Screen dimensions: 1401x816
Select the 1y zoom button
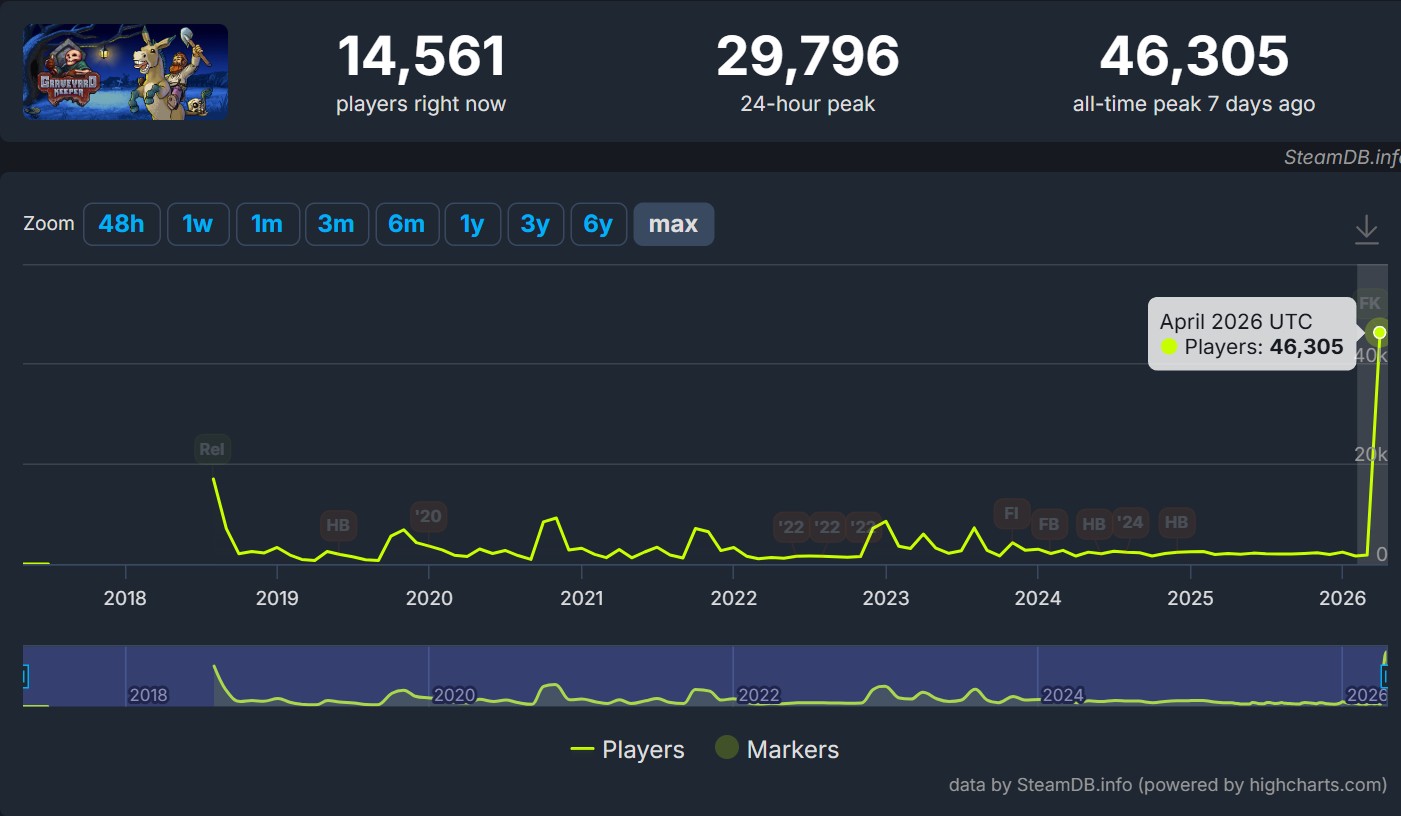(472, 224)
